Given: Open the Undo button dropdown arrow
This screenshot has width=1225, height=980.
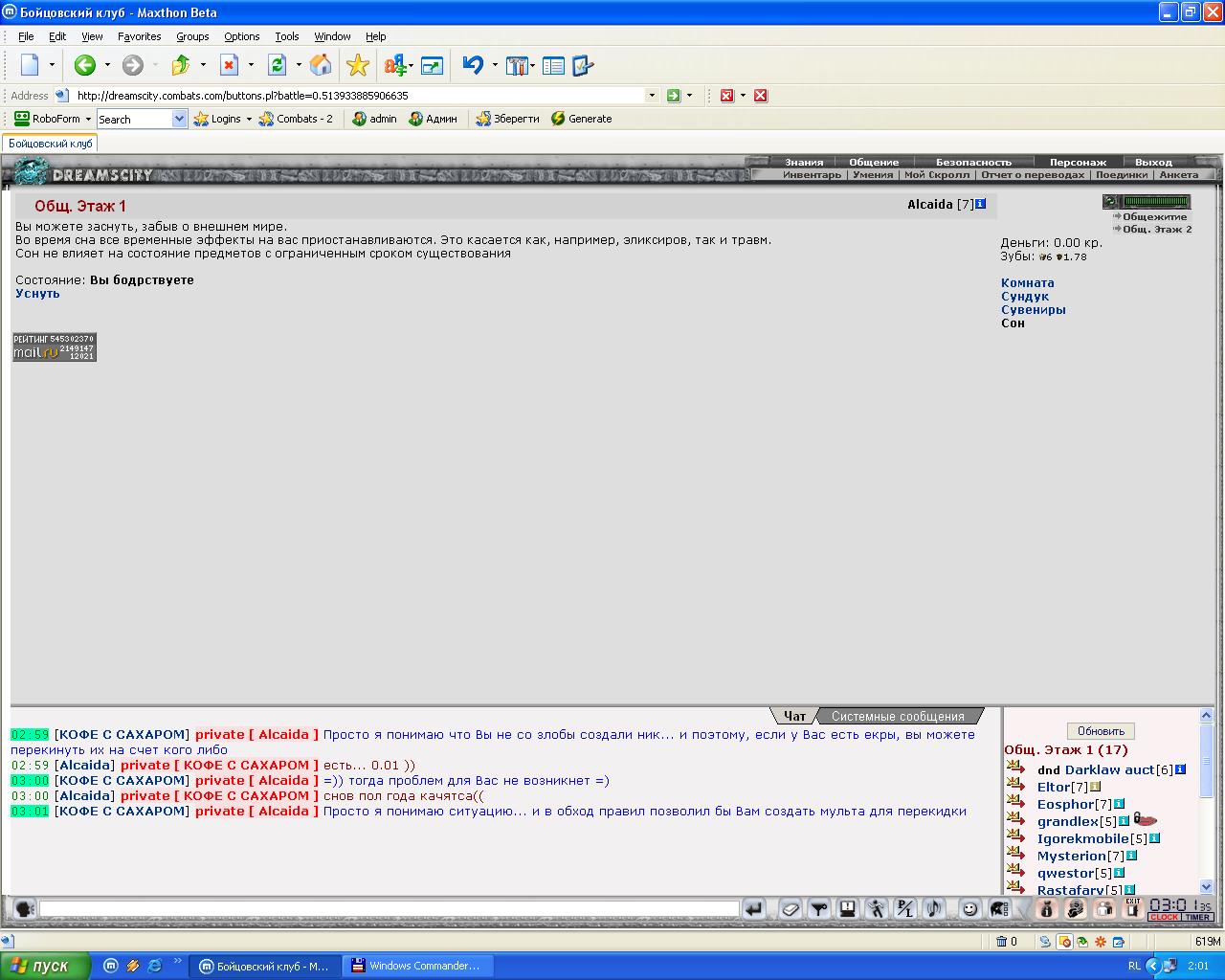Looking at the screenshot, I should tap(495, 65).
